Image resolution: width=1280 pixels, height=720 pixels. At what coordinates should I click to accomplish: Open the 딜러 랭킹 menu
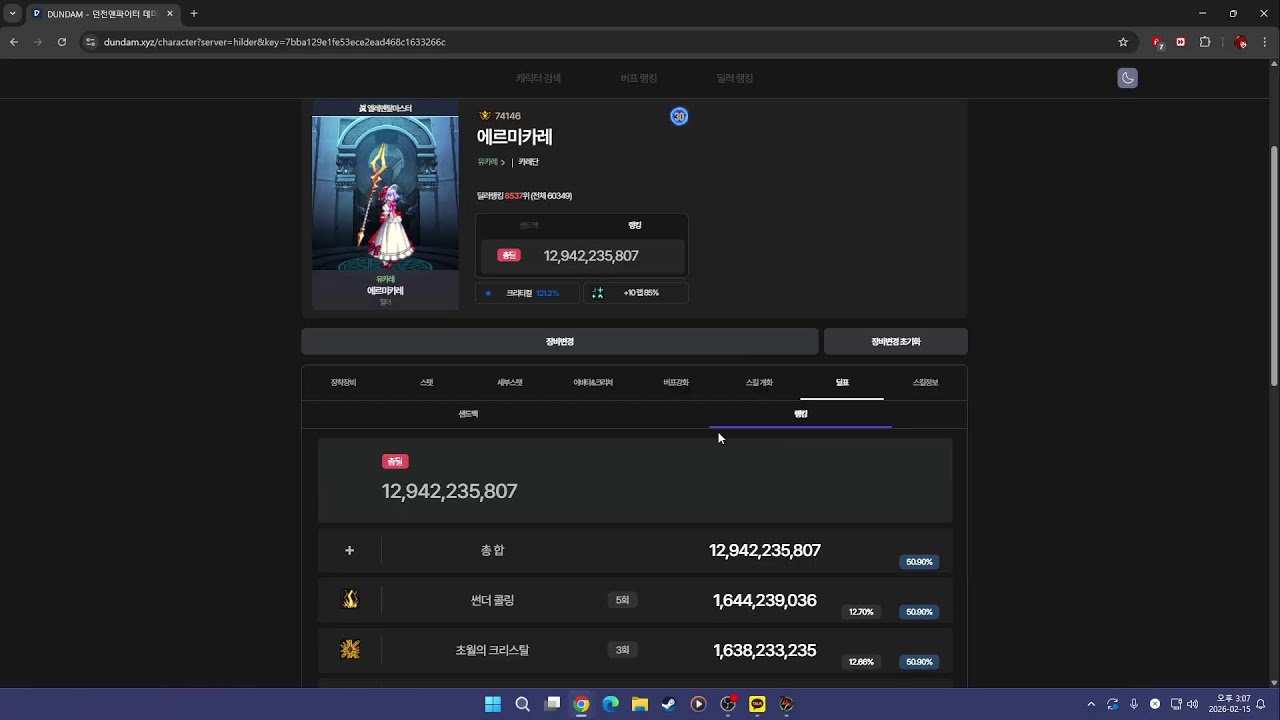[735, 78]
